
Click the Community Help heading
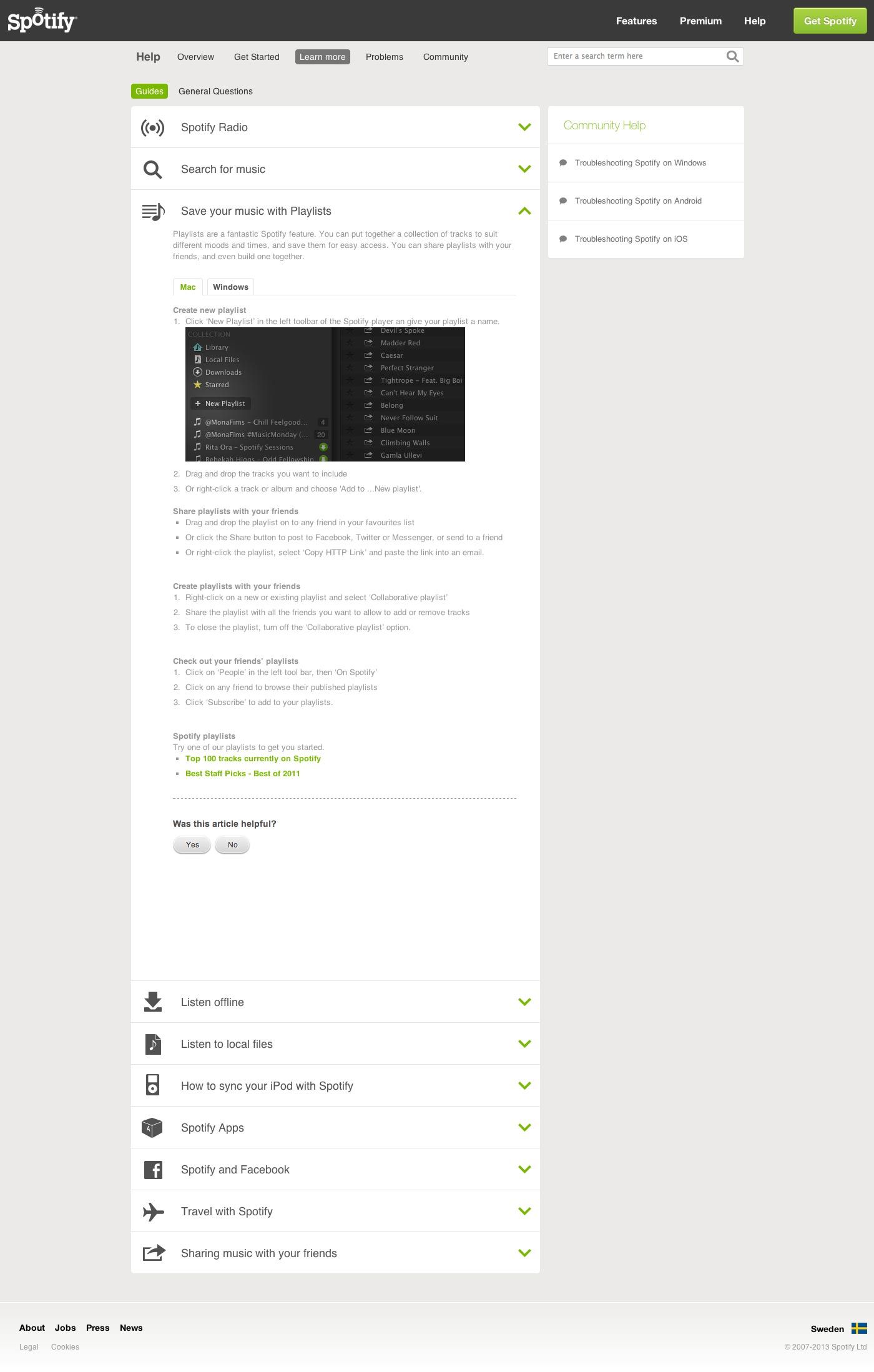click(x=604, y=126)
